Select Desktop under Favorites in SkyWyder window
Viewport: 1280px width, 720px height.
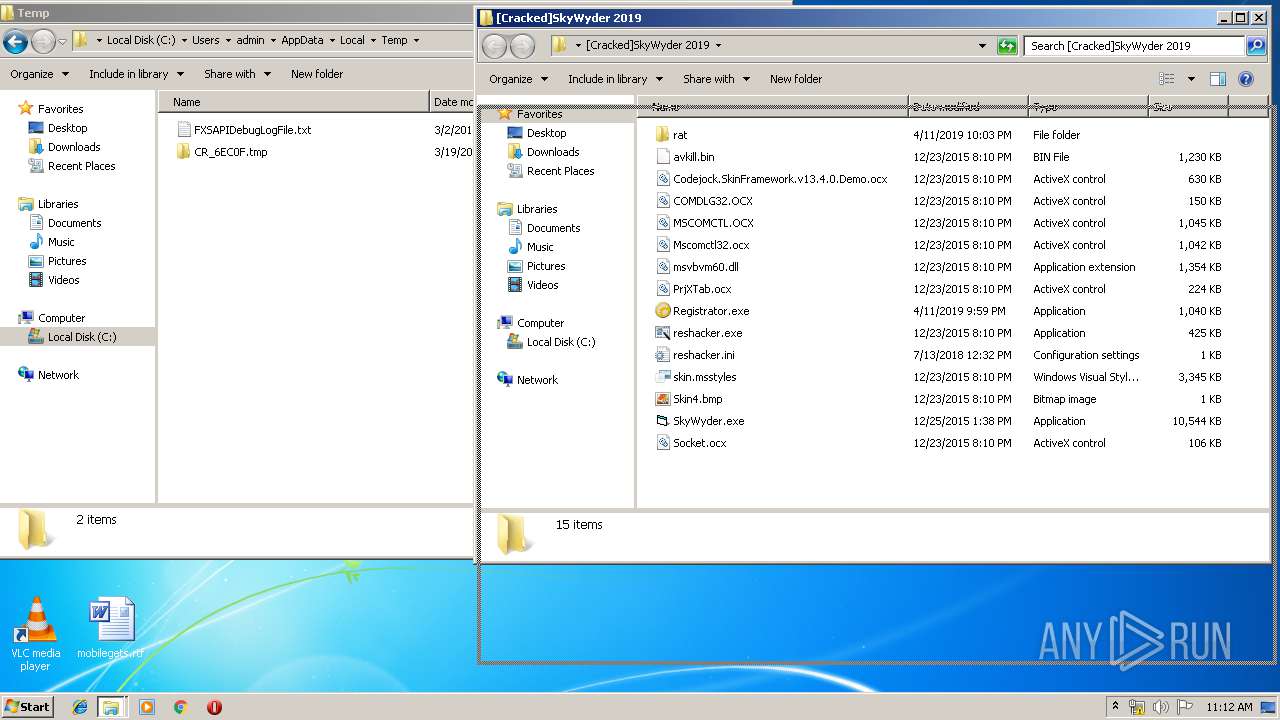(x=547, y=133)
